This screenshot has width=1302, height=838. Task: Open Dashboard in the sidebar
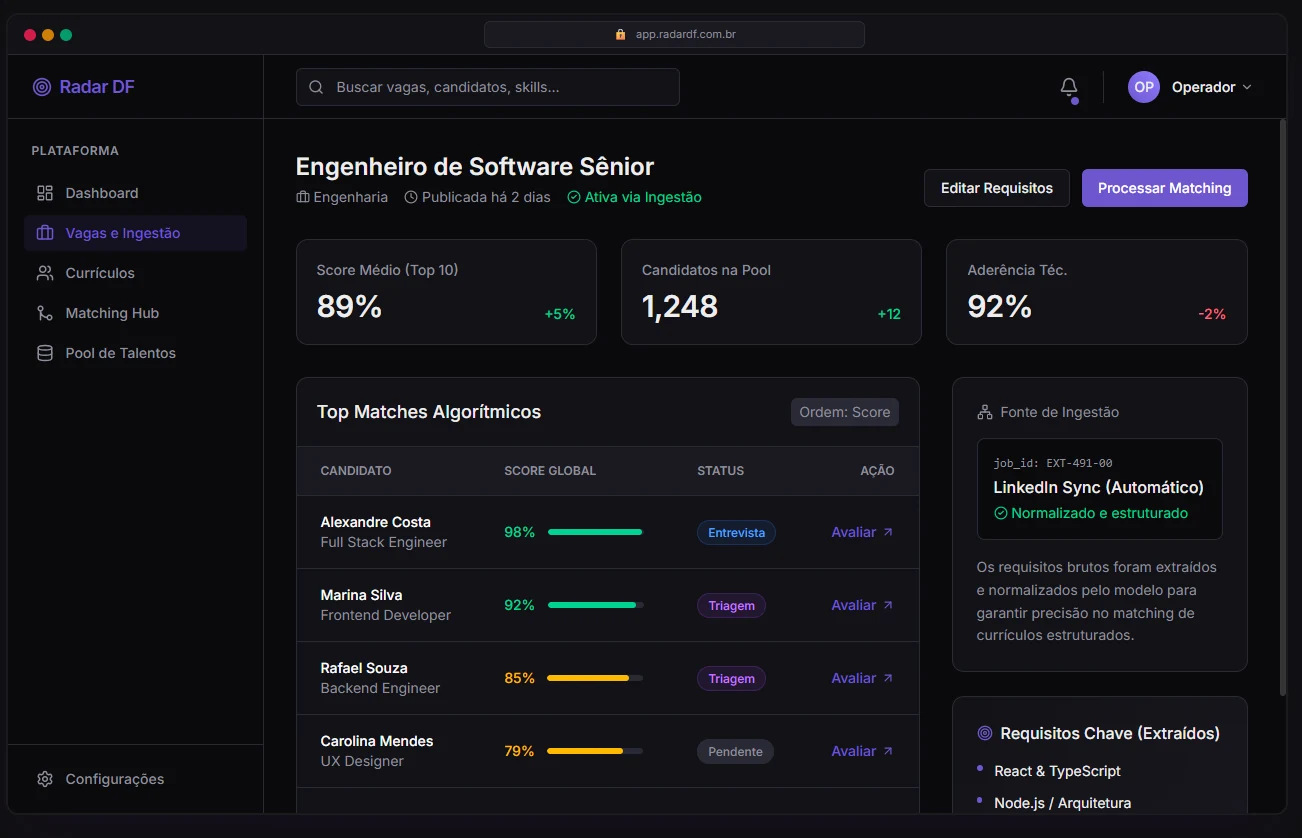pos(136,193)
